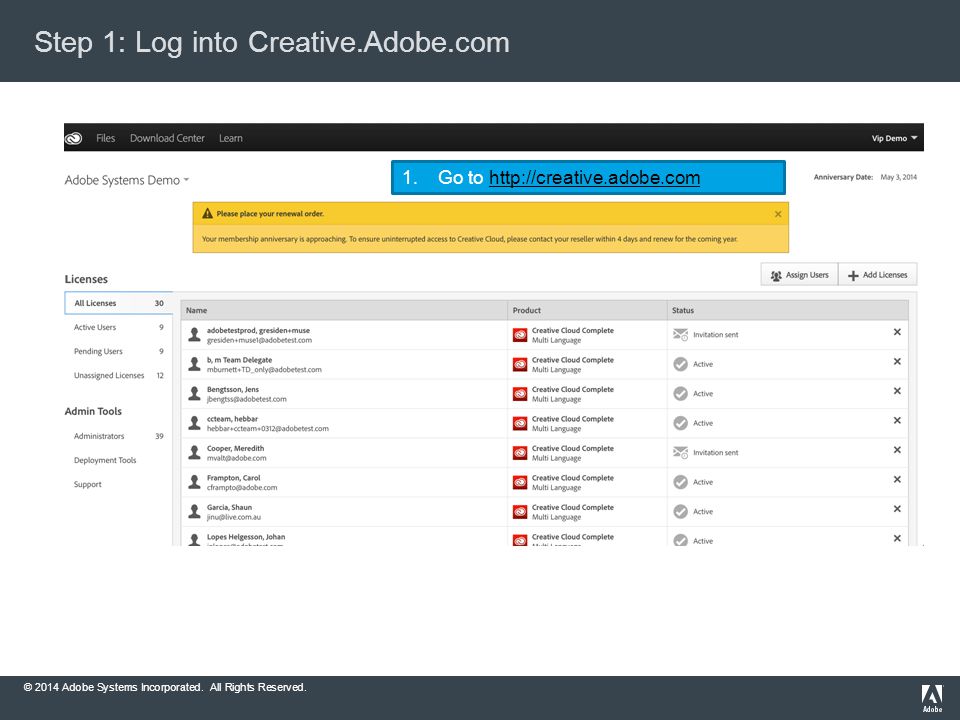Screen dimensions: 960x720
Task: Click Active checkmark icon for Frampton, Carol
Action: click(680, 482)
